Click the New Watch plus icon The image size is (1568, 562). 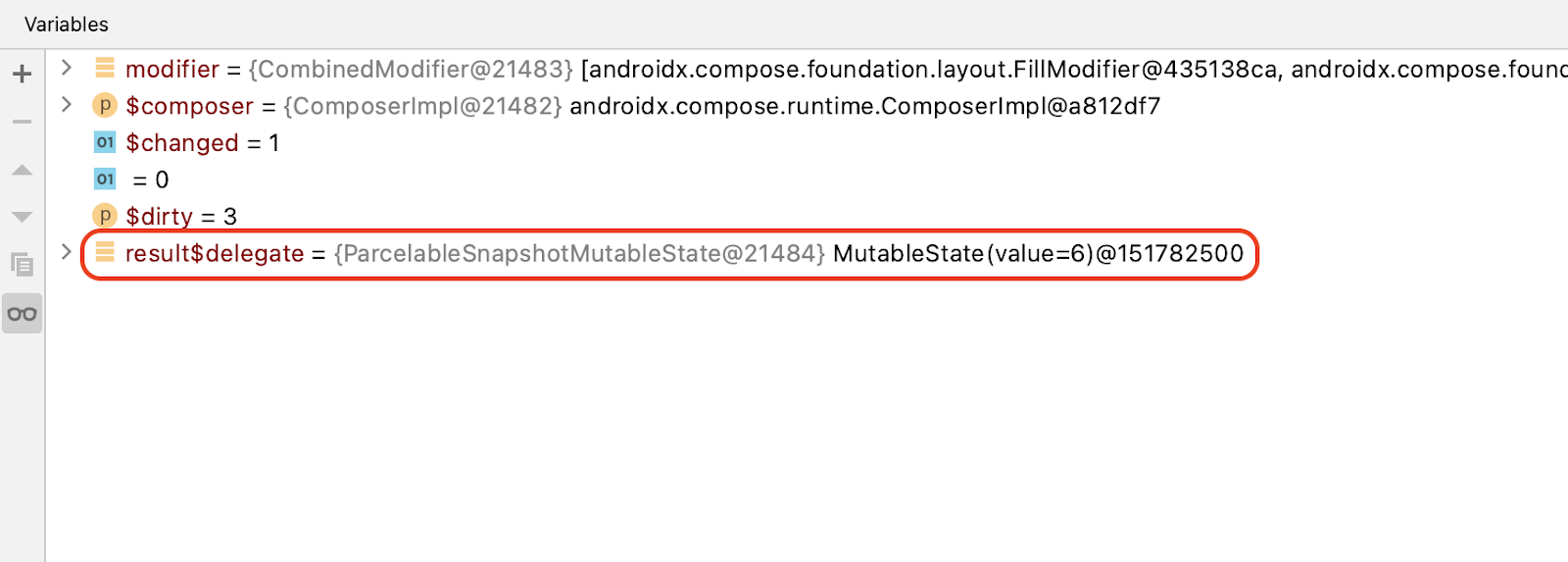tap(22, 74)
